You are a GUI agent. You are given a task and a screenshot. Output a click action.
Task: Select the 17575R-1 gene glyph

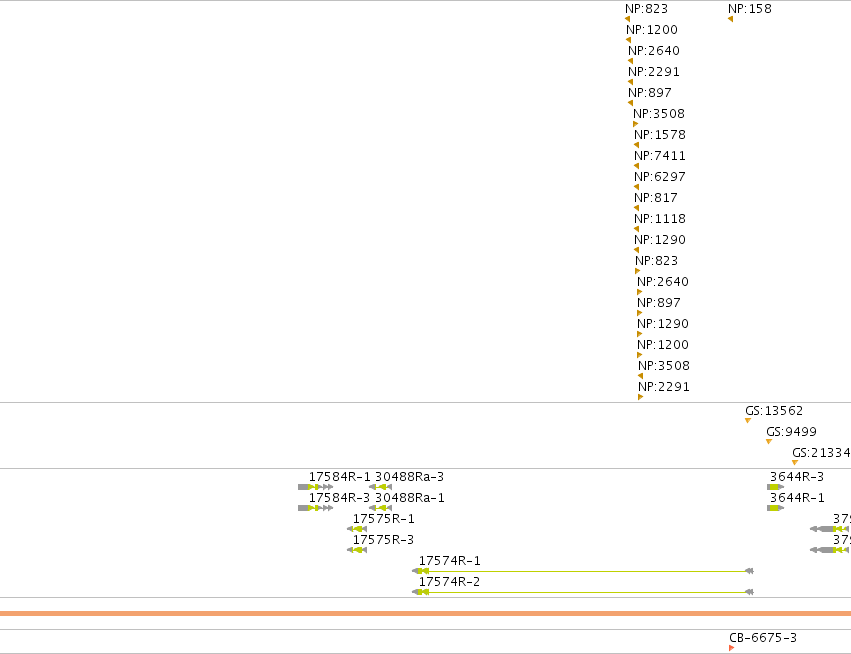[357, 529]
